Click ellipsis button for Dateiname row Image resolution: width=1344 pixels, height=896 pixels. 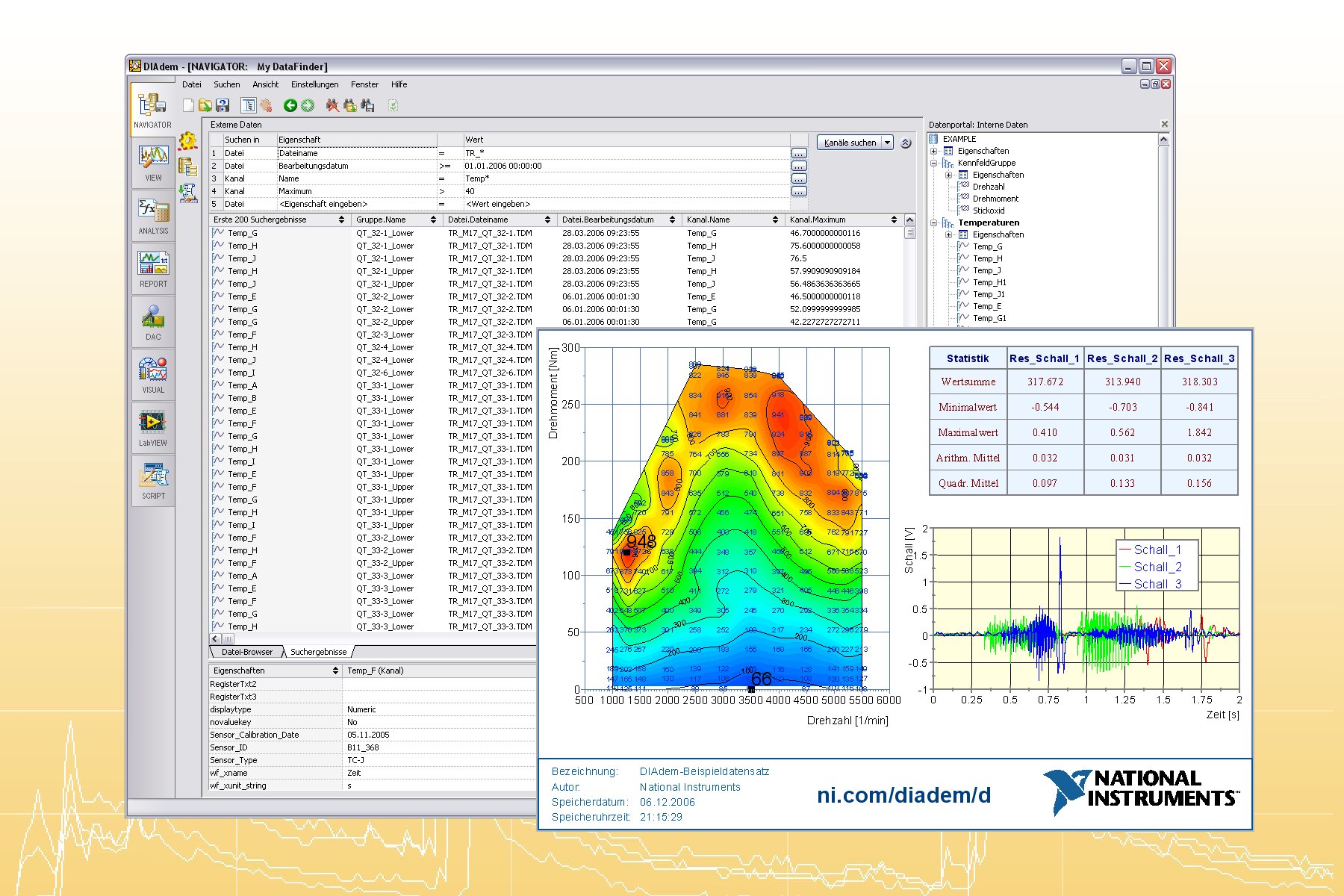point(799,153)
